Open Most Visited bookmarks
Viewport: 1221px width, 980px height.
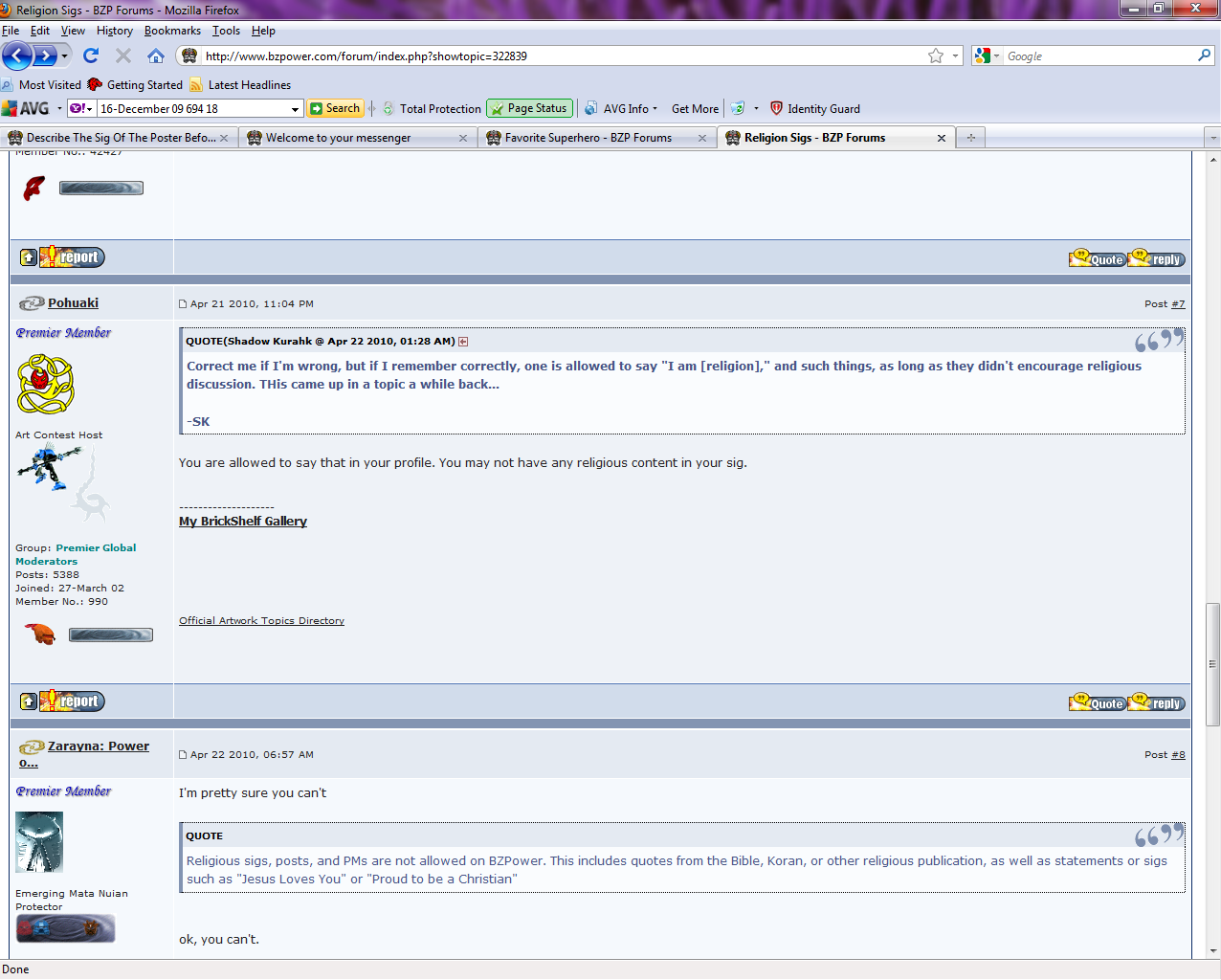click(41, 85)
